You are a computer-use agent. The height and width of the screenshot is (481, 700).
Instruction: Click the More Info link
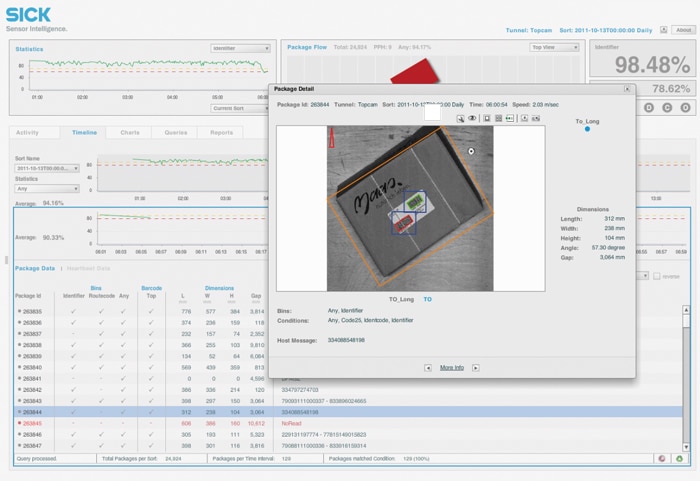coord(451,367)
